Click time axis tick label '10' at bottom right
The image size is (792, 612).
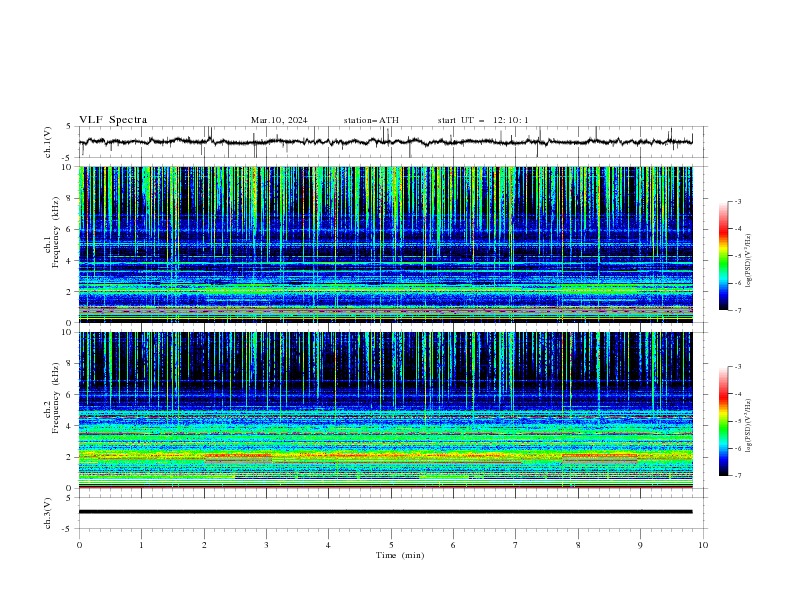click(x=703, y=545)
